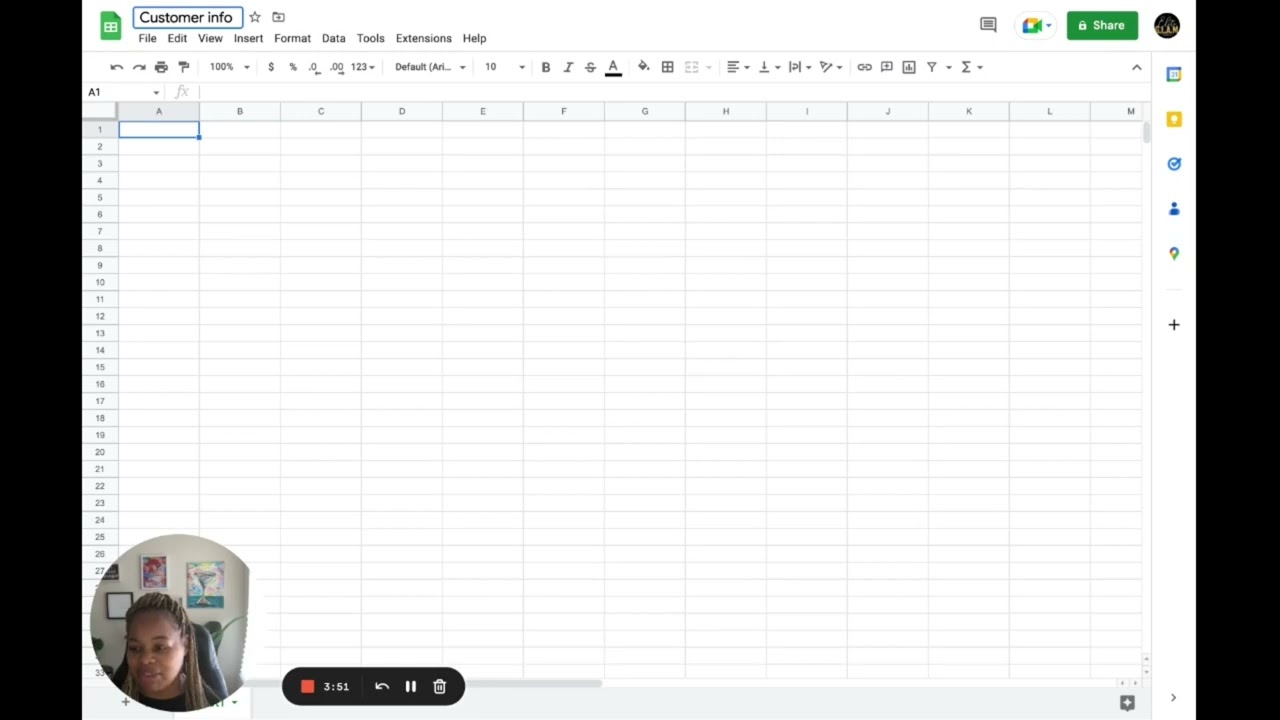Open the comment history icon

coord(988,25)
